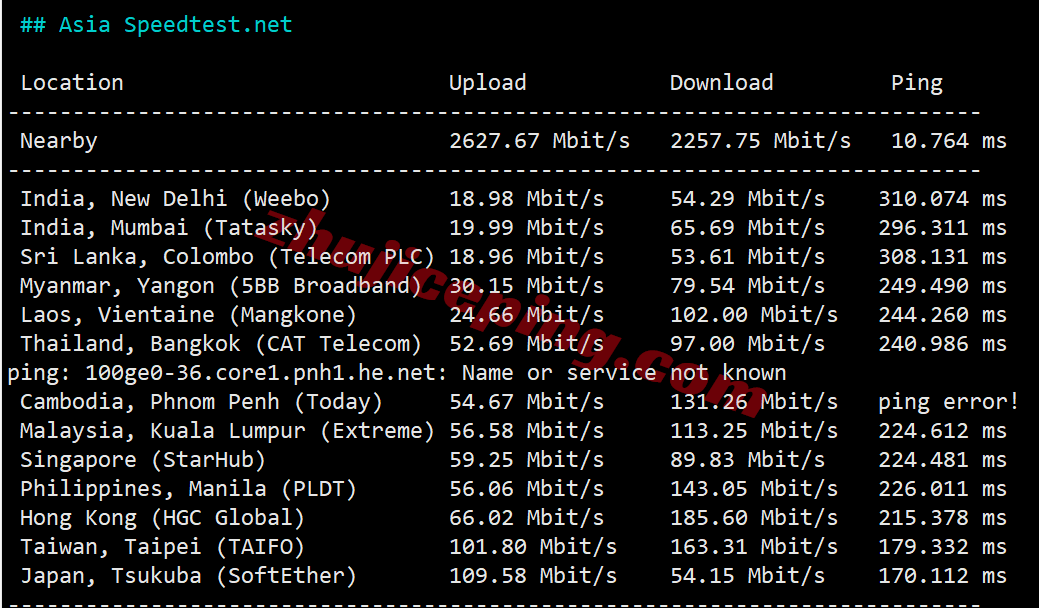Click the 'Upload' column header
Image resolution: width=1039 pixels, height=608 pixels.
pos(488,83)
